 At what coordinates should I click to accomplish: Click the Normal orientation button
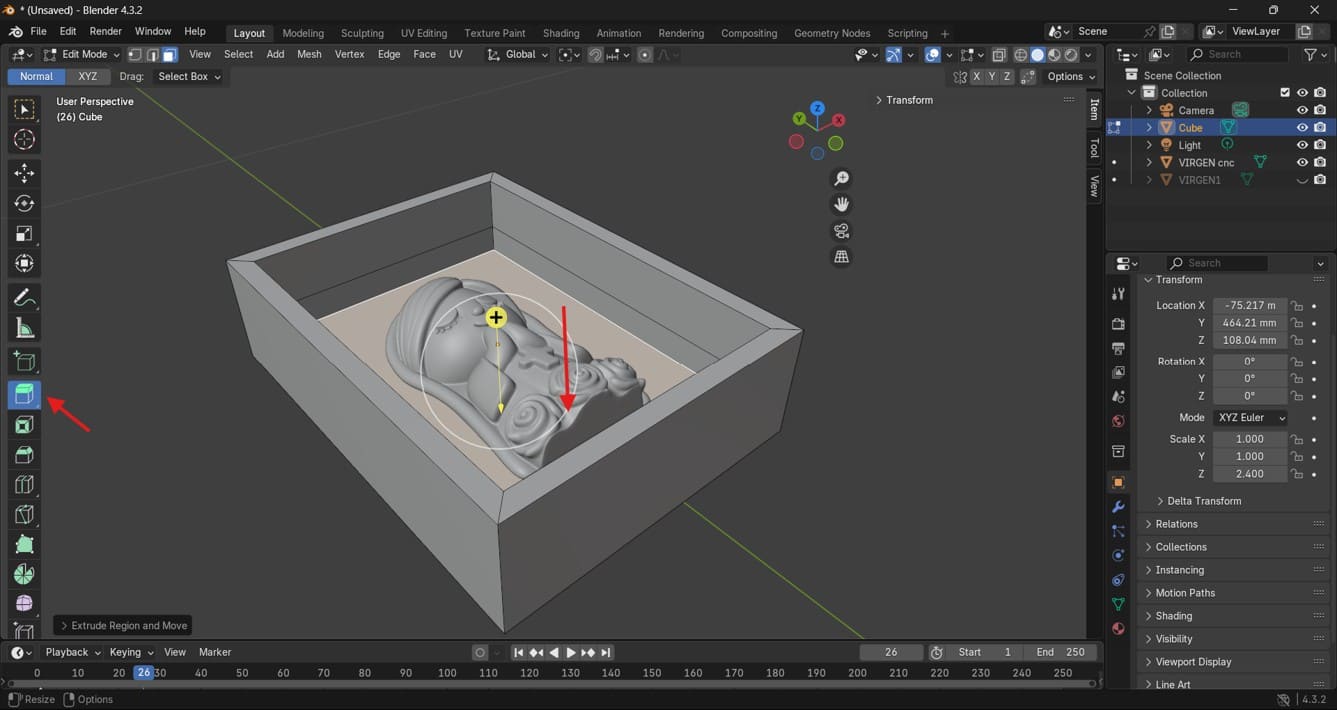(x=36, y=76)
